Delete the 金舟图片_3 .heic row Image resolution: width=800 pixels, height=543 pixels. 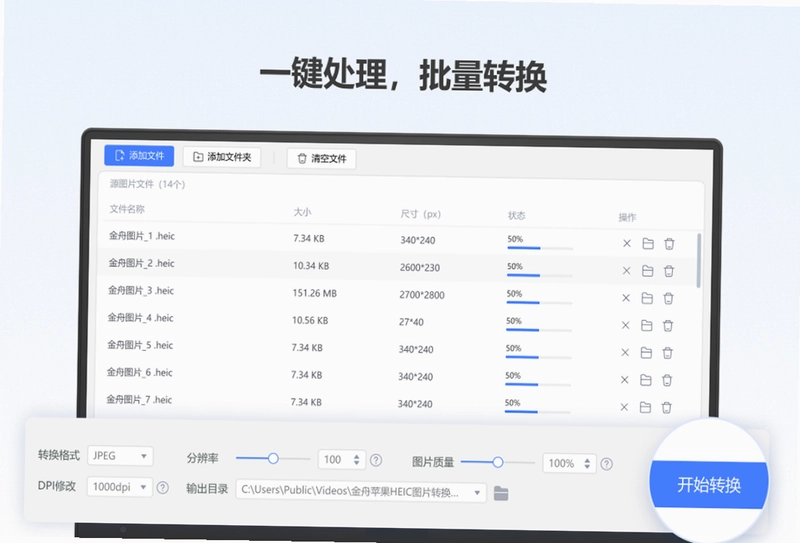click(668, 299)
